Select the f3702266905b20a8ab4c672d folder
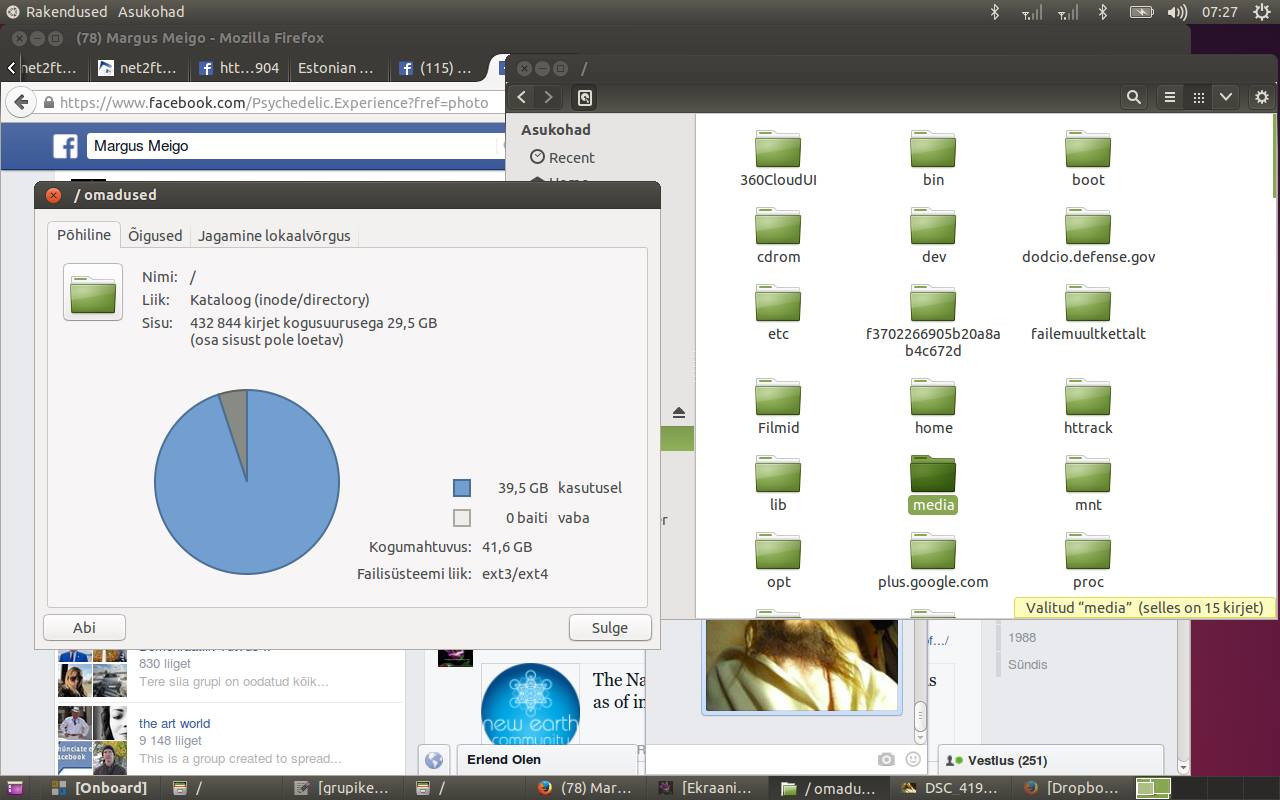Image resolution: width=1280 pixels, height=800 pixels. click(x=933, y=321)
